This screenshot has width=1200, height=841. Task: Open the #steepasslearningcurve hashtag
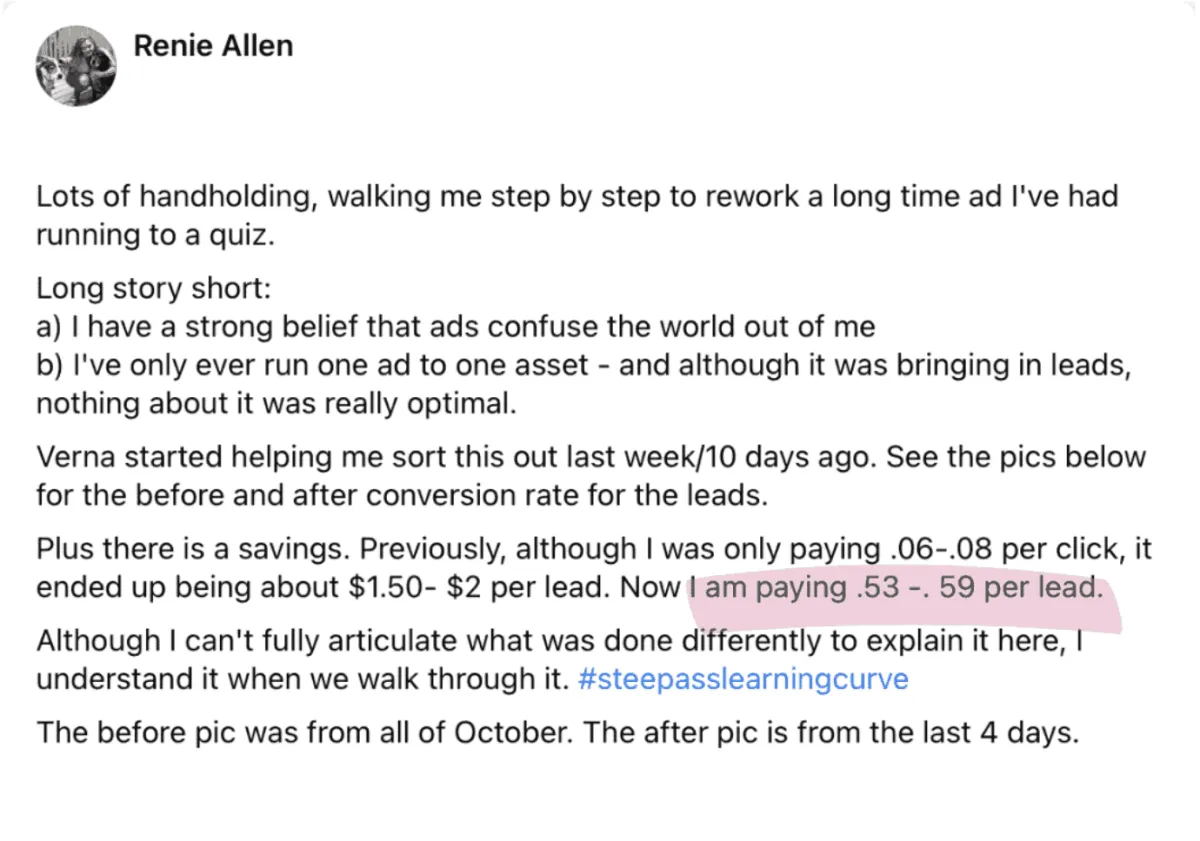coord(743,679)
